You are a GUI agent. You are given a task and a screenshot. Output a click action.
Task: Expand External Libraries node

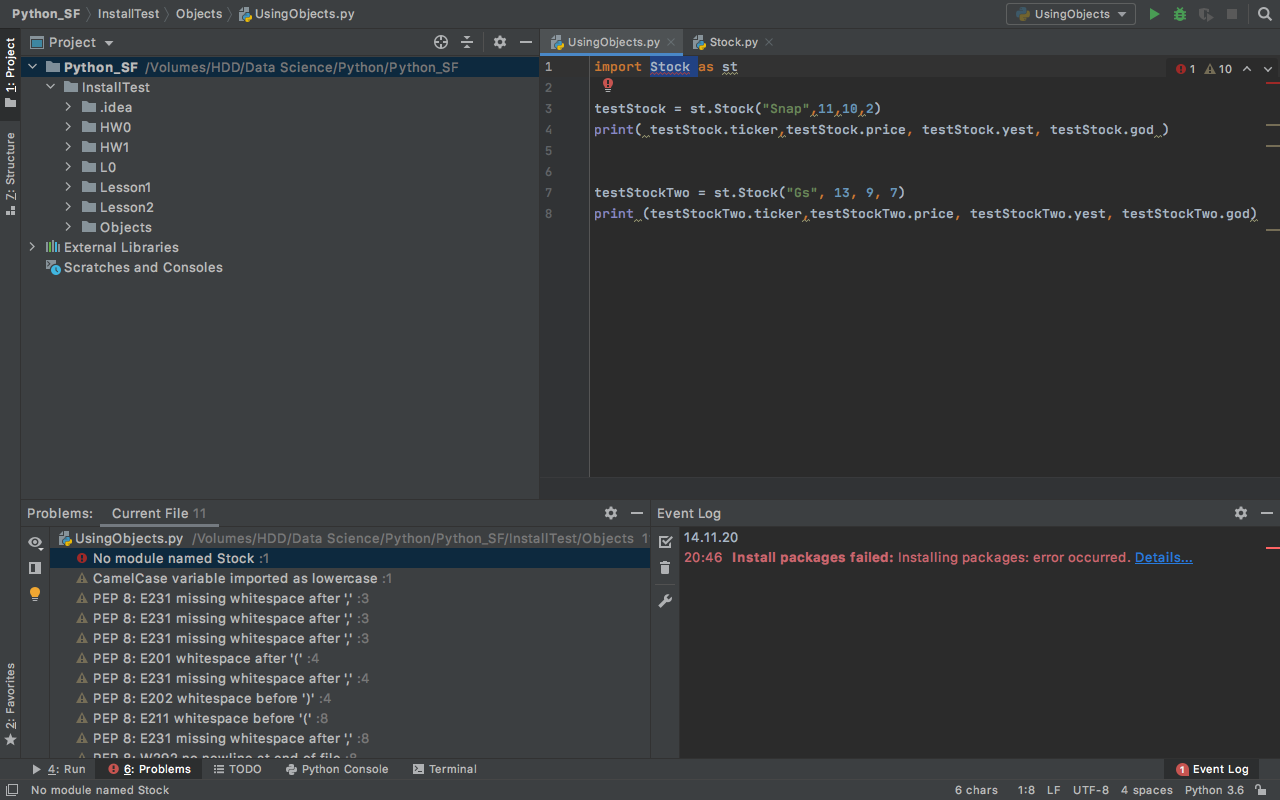(x=33, y=247)
